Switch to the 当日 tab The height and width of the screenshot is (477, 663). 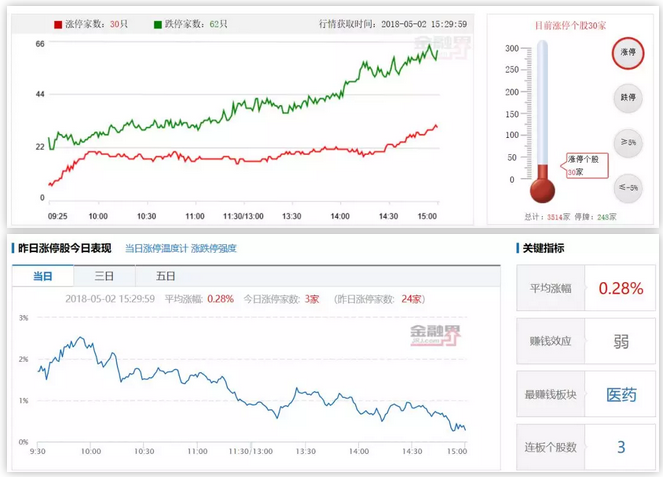[43, 277]
